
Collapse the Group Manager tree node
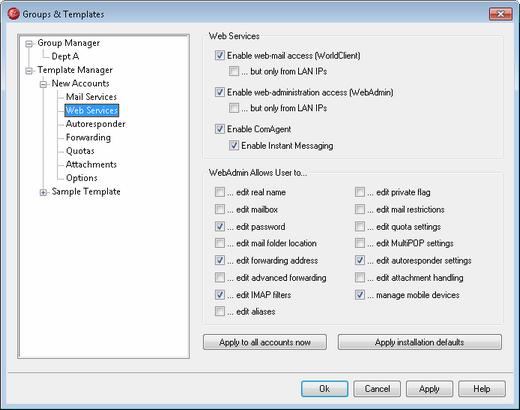pyautogui.click(x=29, y=44)
